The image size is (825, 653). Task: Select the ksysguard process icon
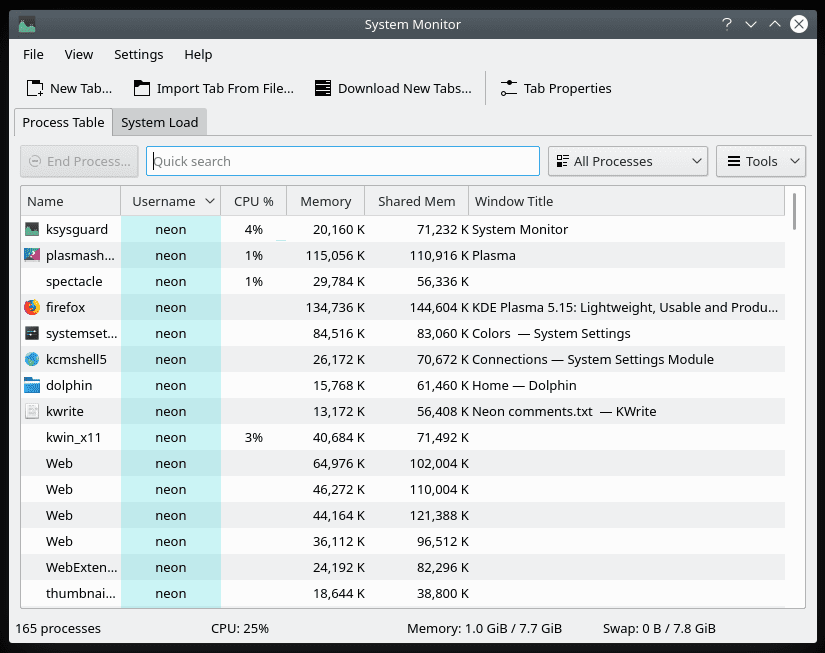pos(30,229)
